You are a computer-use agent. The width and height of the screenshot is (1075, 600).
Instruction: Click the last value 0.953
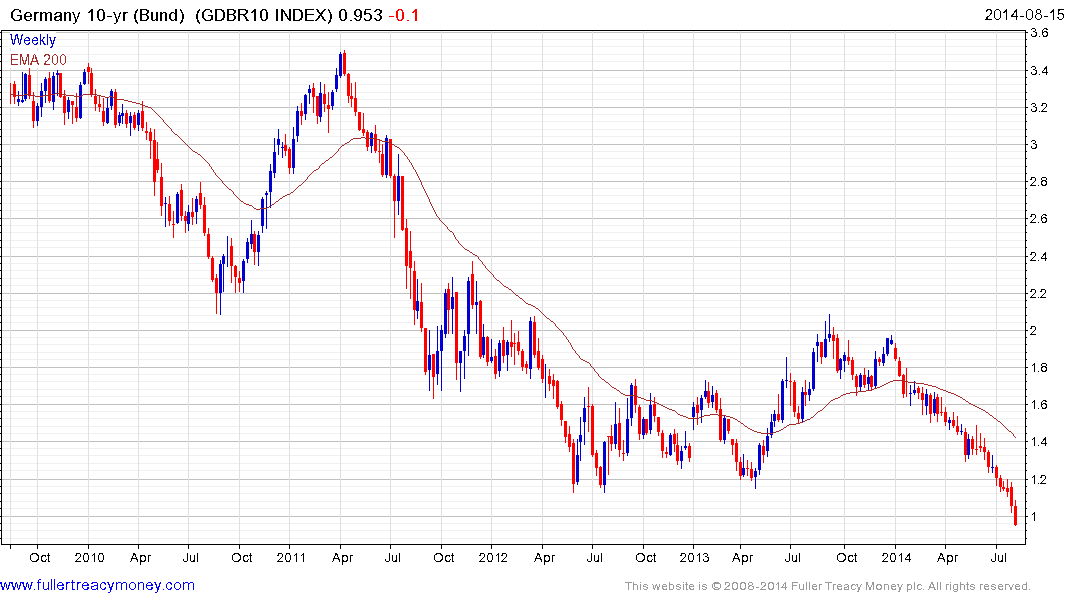click(x=360, y=15)
